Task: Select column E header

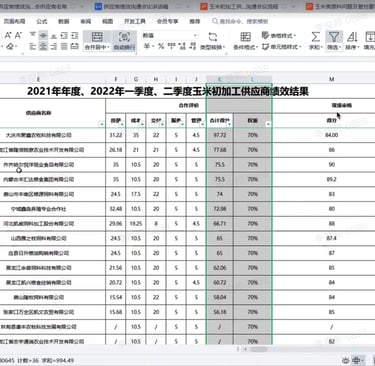Action: click(x=38, y=79)
